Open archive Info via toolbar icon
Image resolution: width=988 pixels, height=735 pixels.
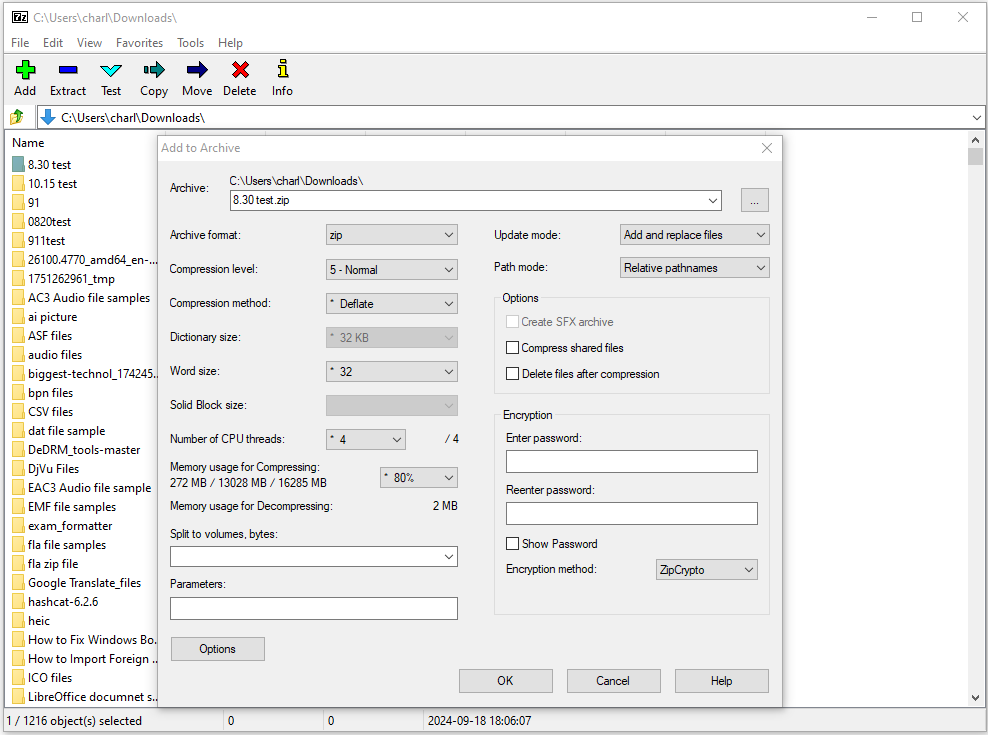tap(281, 71)
